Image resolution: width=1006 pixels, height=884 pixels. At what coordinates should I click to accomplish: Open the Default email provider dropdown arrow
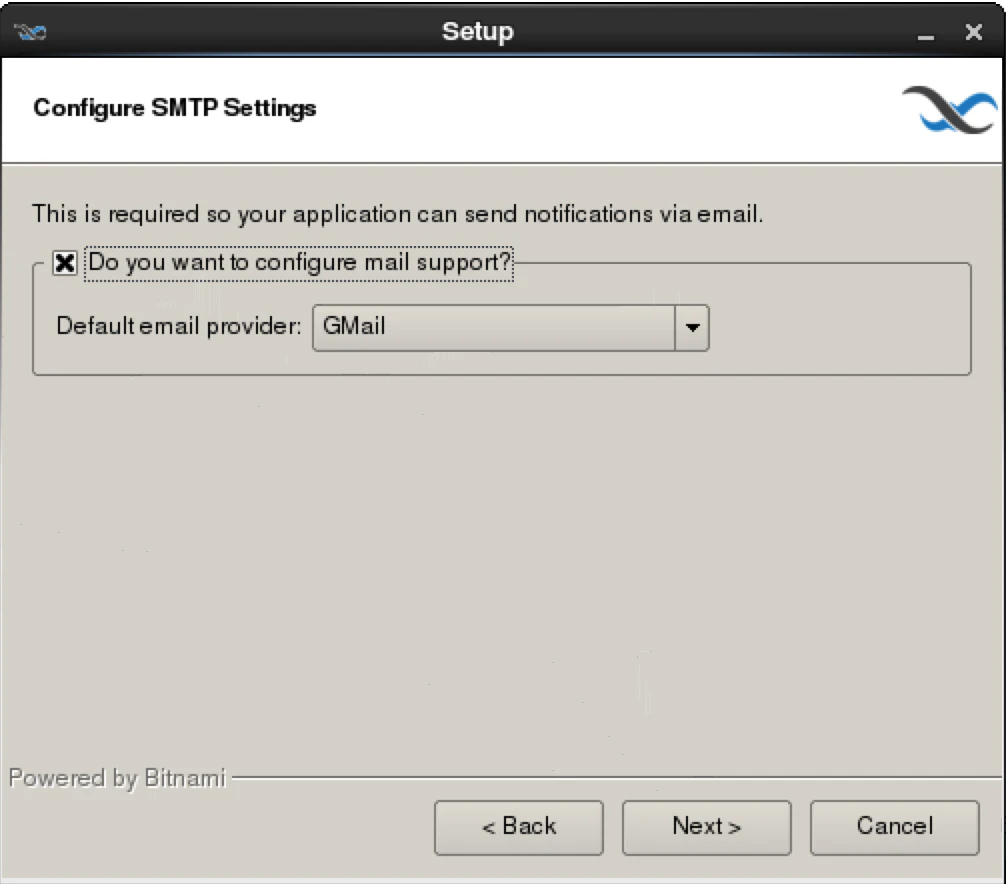692,328
